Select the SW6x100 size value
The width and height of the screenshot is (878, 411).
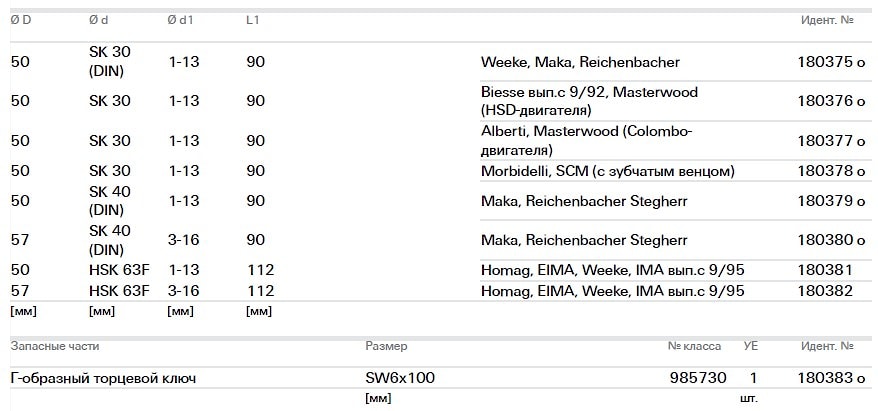pos(400,378)
